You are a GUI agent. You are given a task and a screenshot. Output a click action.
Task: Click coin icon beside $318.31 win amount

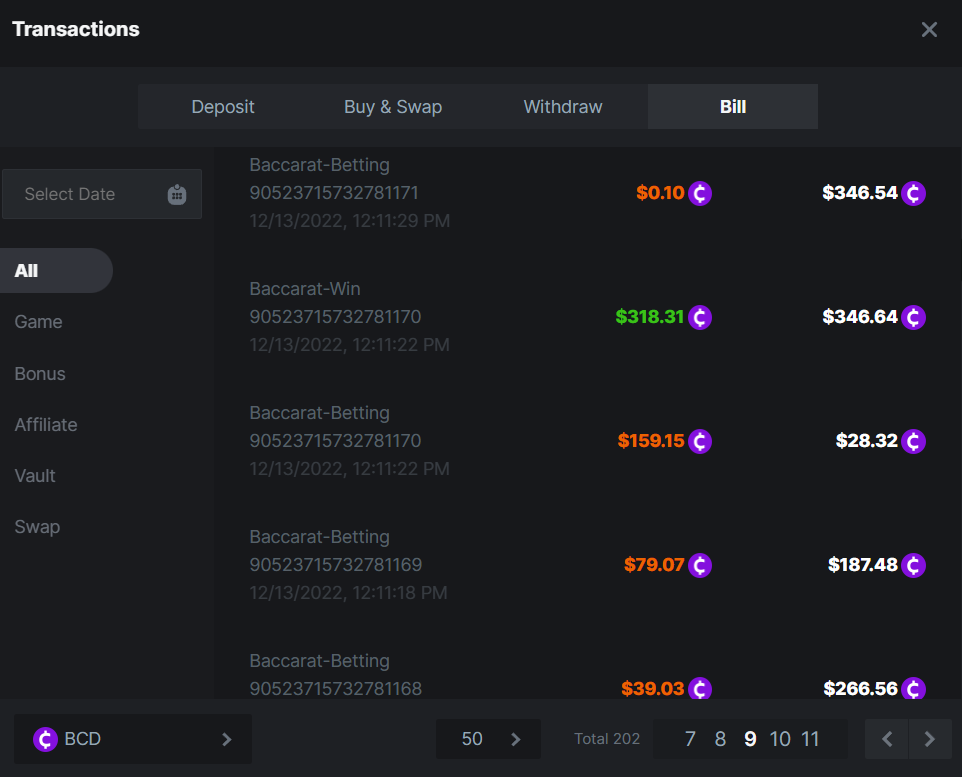(700, 317)
